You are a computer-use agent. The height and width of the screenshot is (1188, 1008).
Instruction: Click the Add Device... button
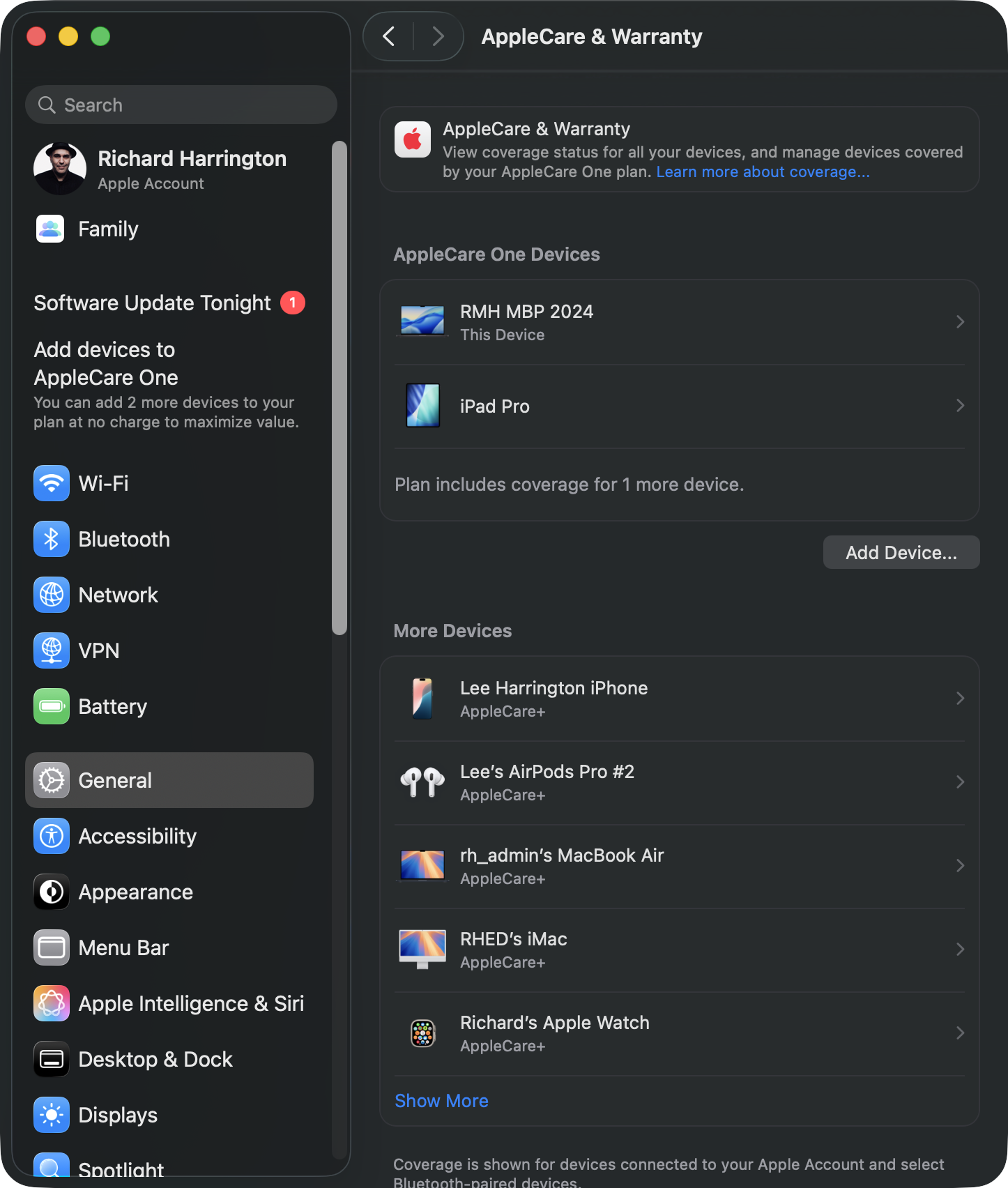[x=901, y=552]
